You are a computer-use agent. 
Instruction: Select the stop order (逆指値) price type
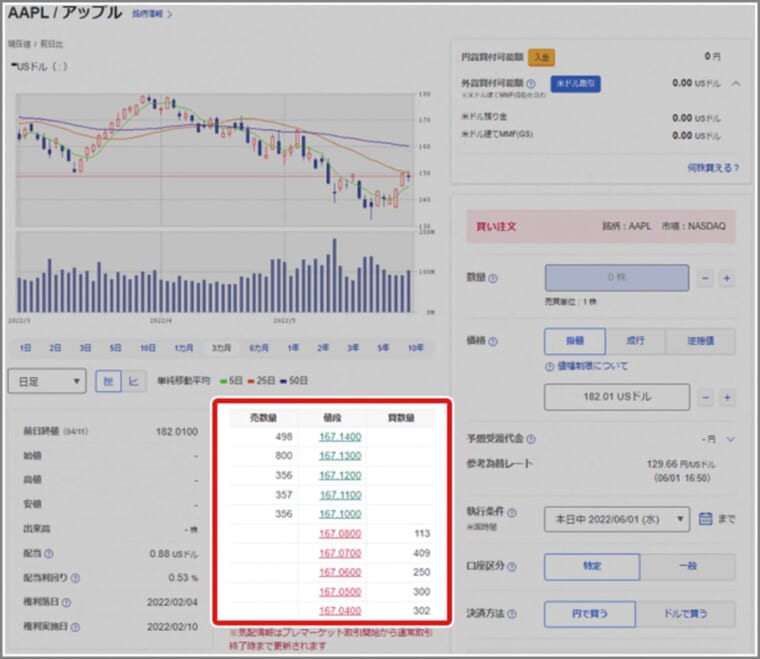point(700,341)
